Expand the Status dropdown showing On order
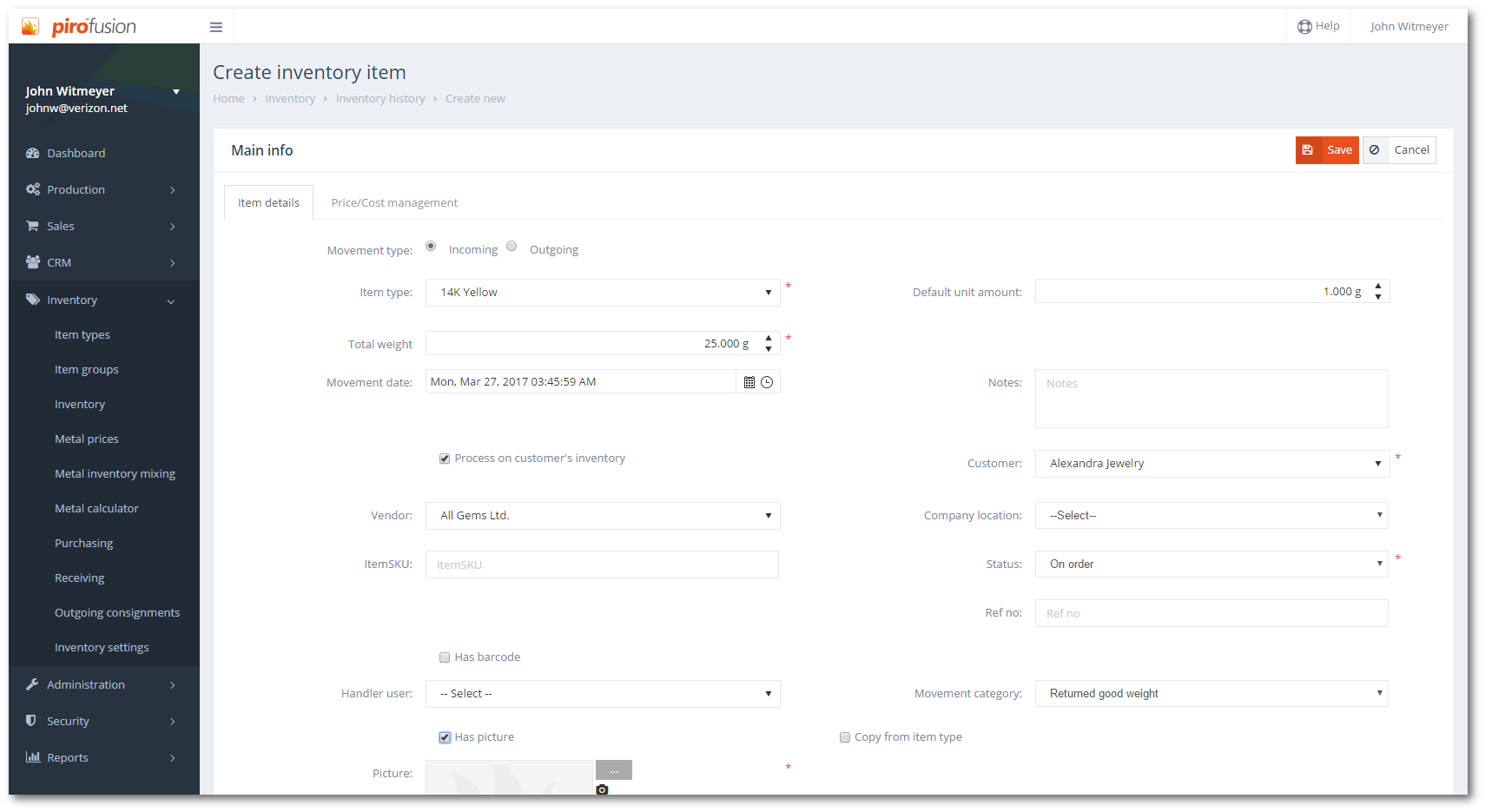This screenshot has height=812, width=1485. [1211, 564]
